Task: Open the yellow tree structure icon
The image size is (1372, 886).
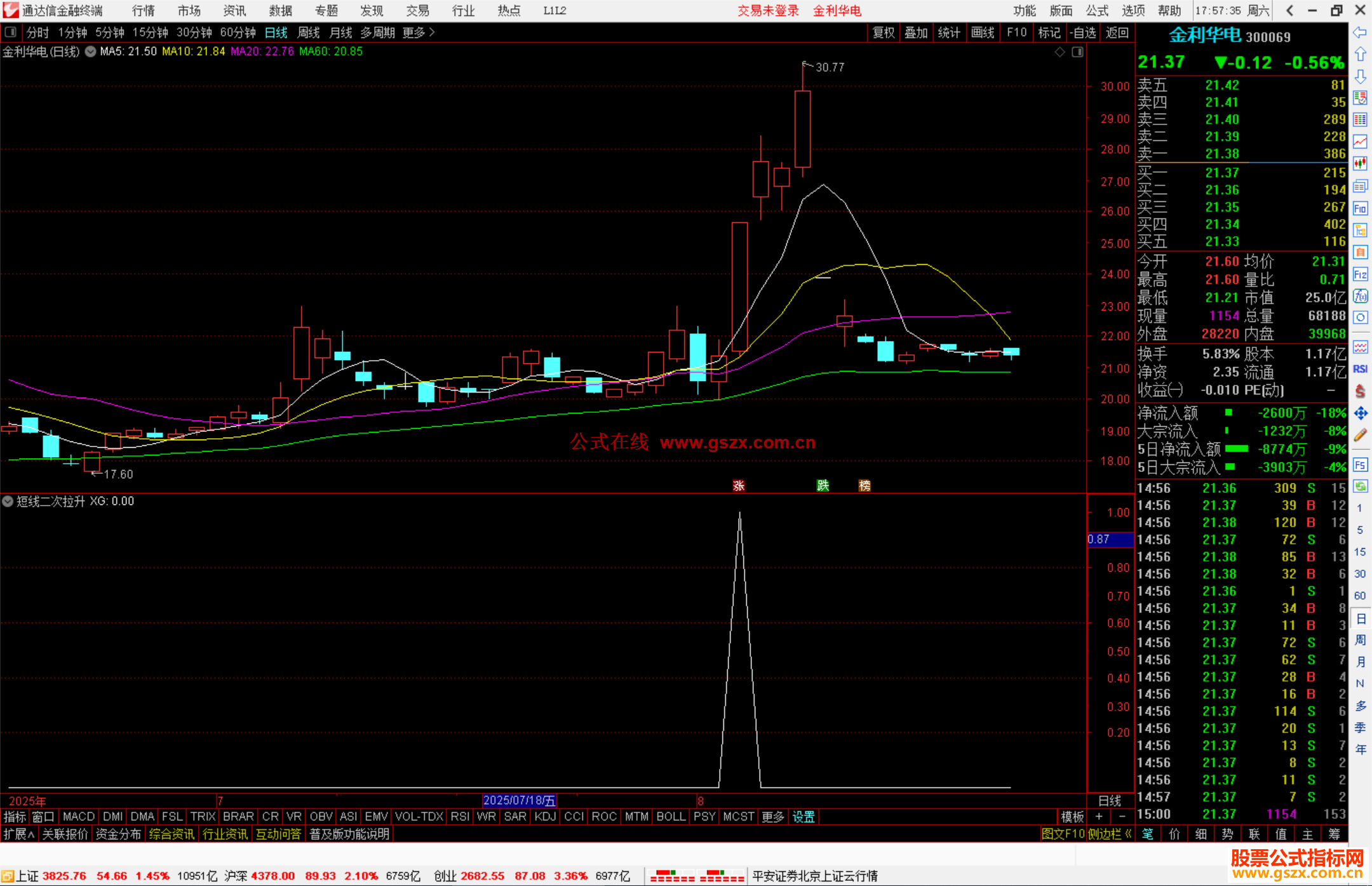Action: (1360, 230)
